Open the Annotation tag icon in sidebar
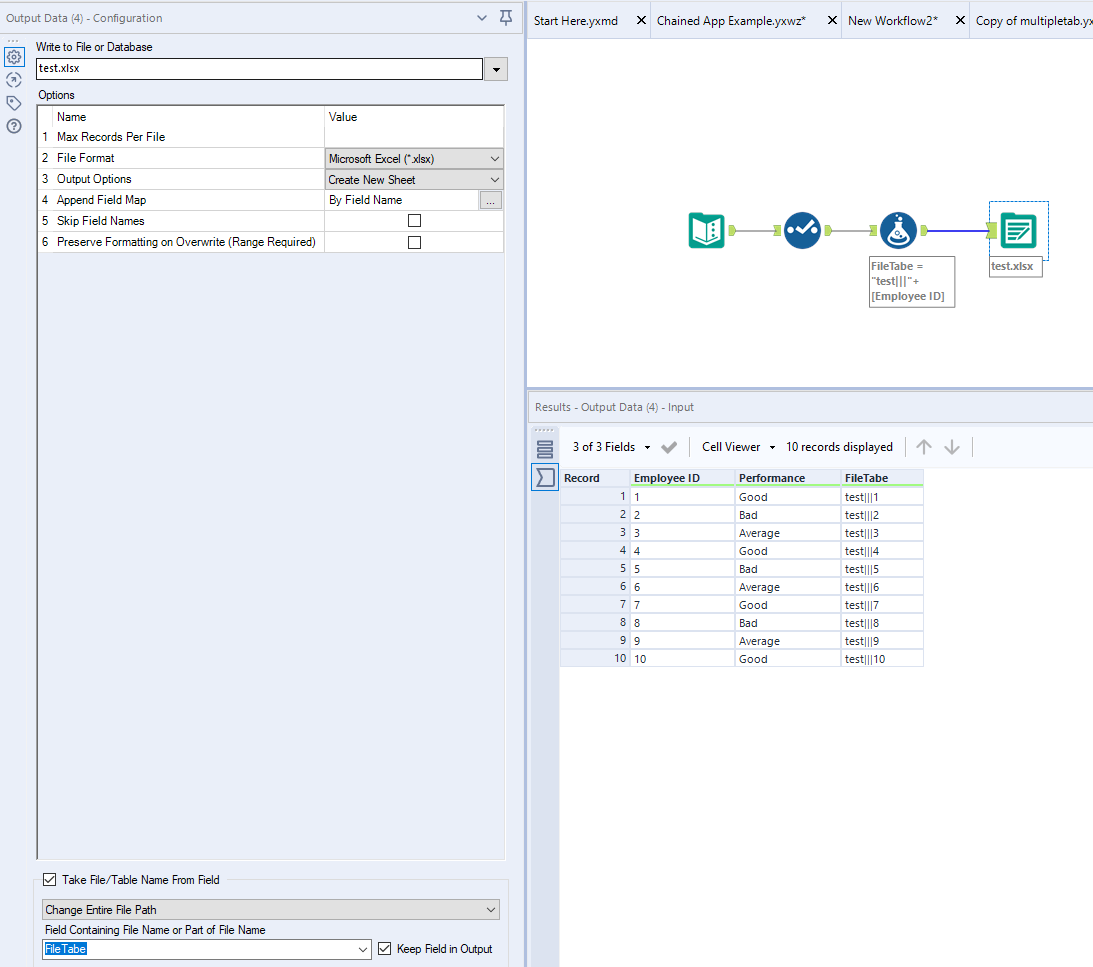This screenshot has height=967, width=1093. [13, 102]
